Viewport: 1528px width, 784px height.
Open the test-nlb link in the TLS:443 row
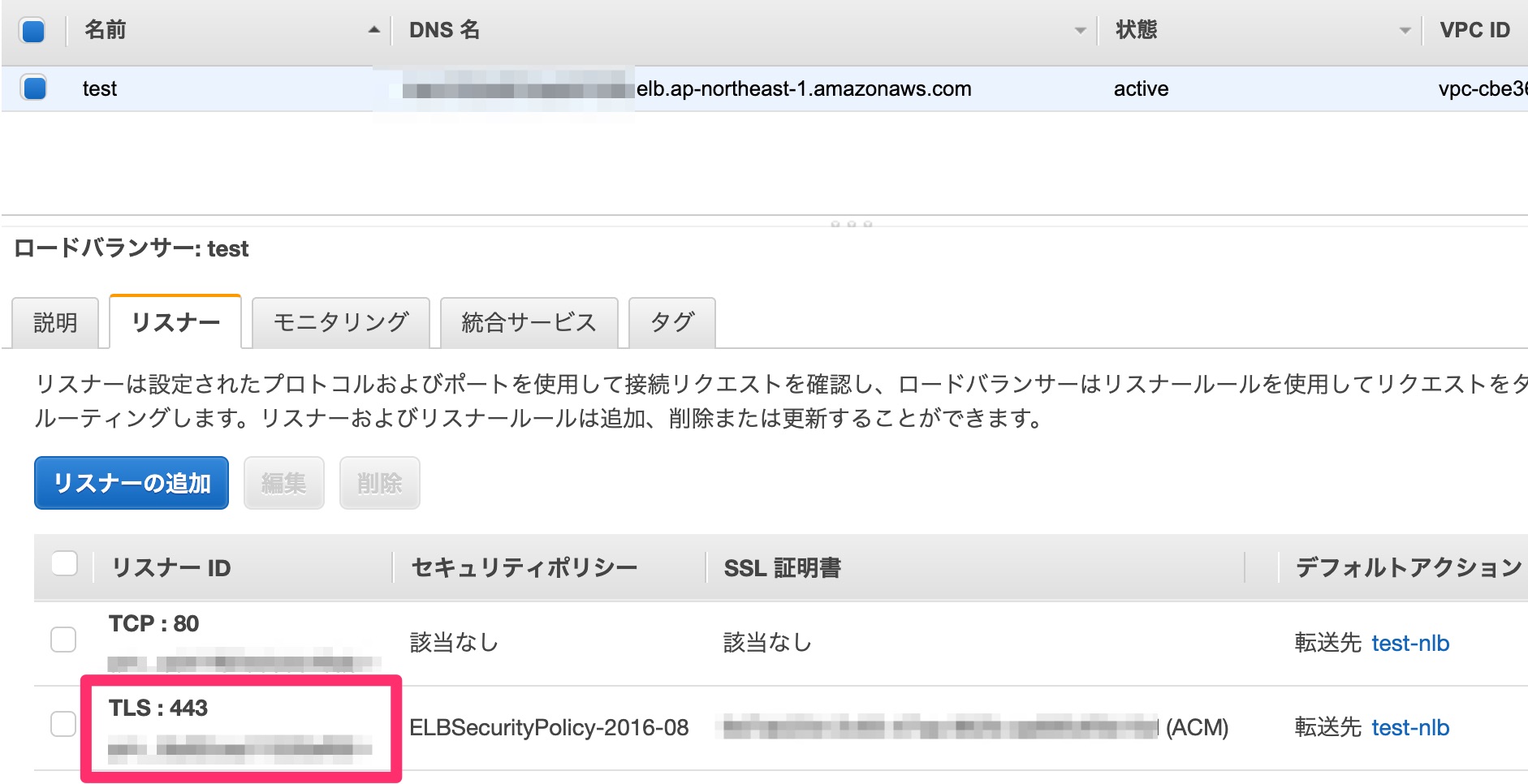click(x=1411, y=728)
